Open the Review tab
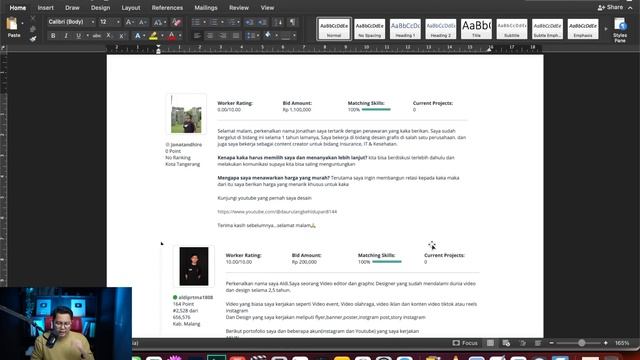 pos(239,8)
